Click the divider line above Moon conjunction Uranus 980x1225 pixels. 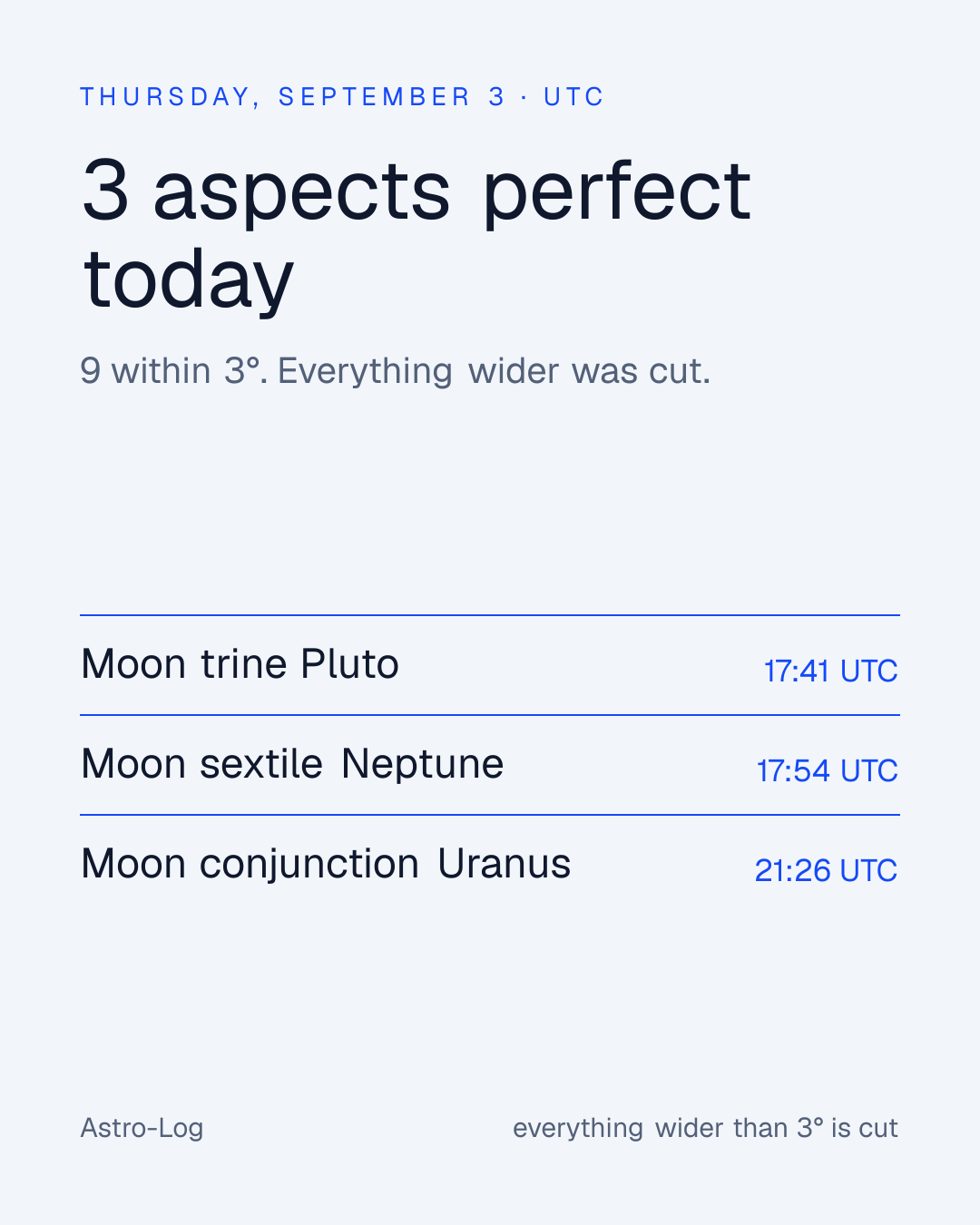click(x=490, y=815)
